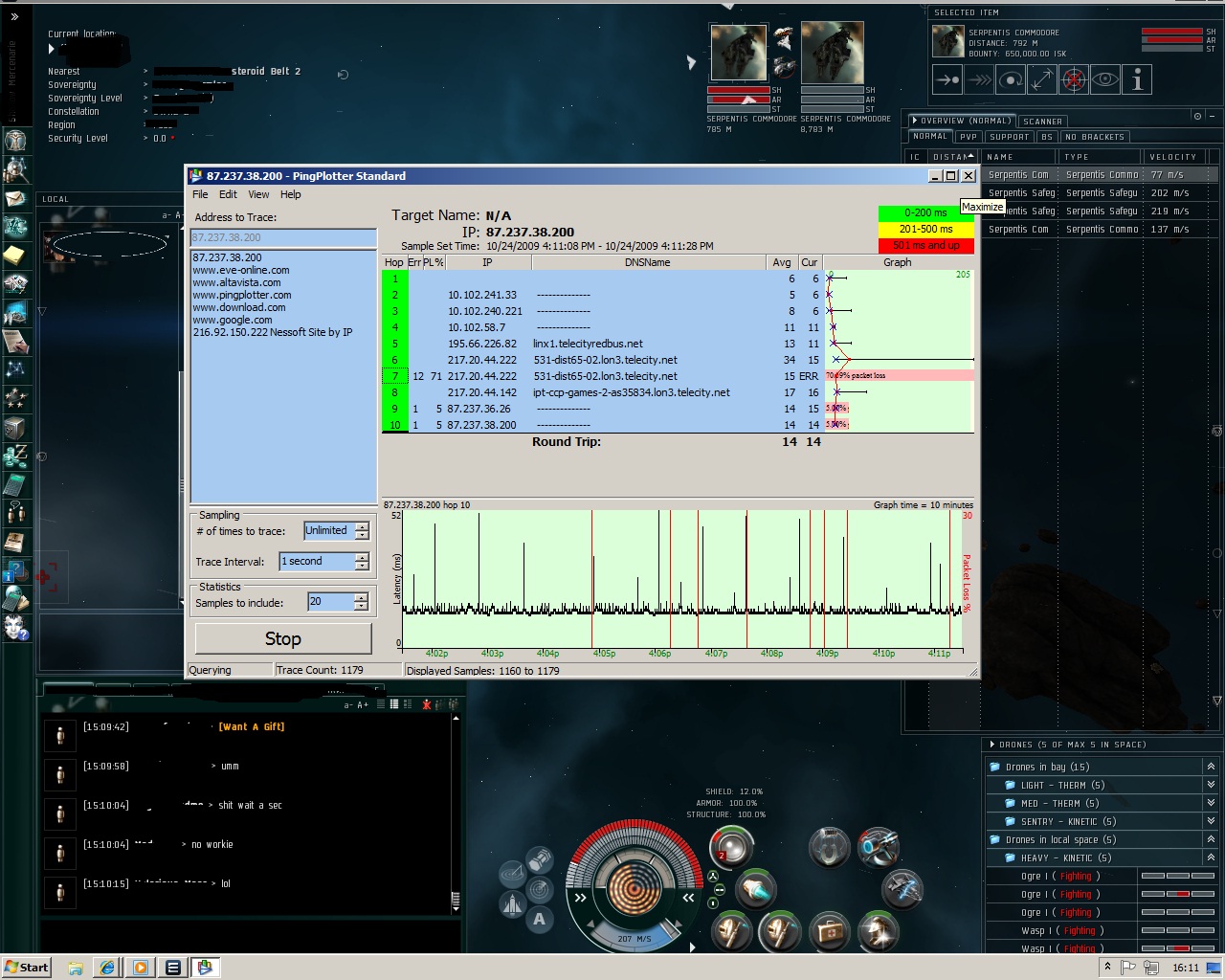Viewport: 1225px width, 980px height.
Task: Expand the LIGHT - THERM drone group
Action: (1211, 785)
